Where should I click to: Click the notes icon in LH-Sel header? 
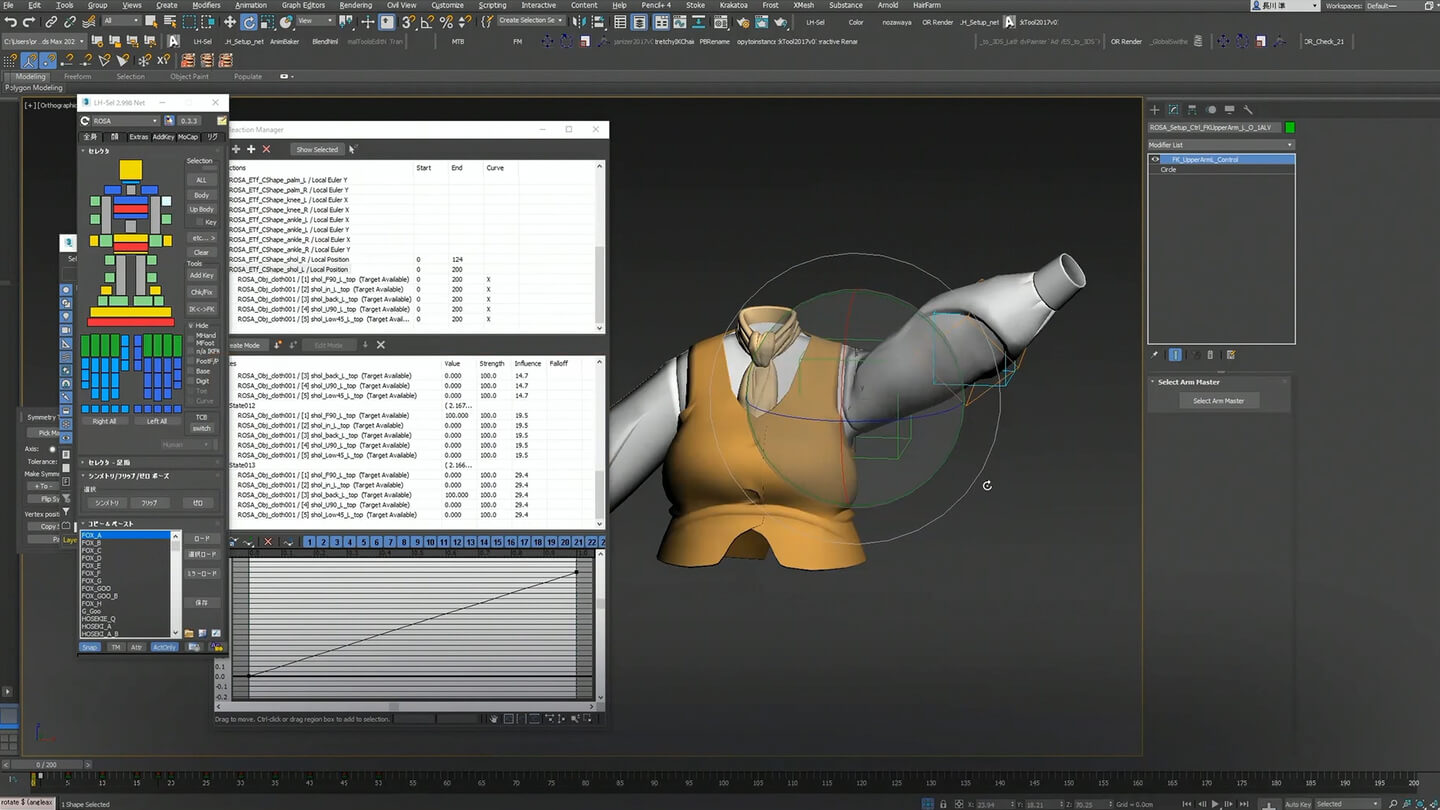pyautogui.click(x=221, y=121)
